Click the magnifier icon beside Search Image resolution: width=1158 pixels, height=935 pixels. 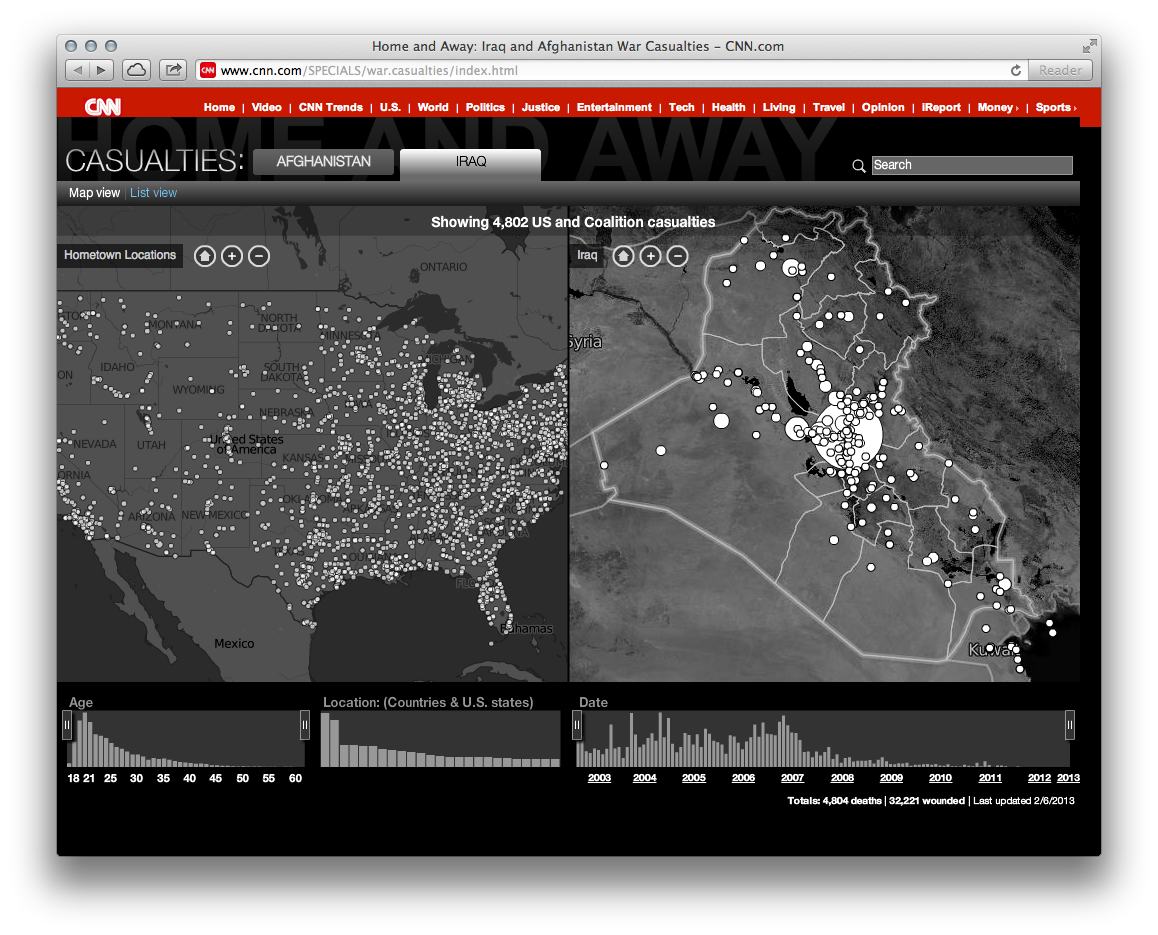click(x=858, y=166)
